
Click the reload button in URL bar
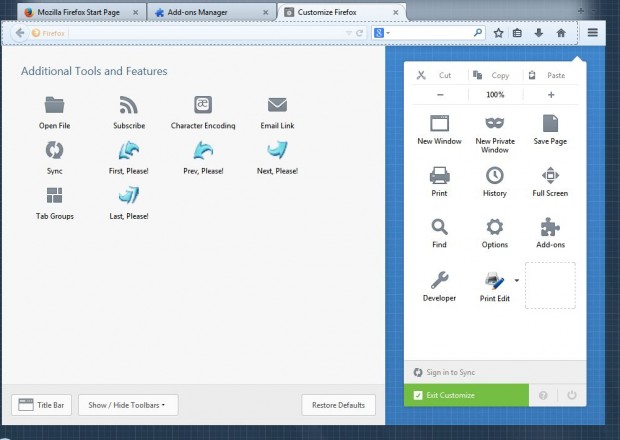click(359, 33)
